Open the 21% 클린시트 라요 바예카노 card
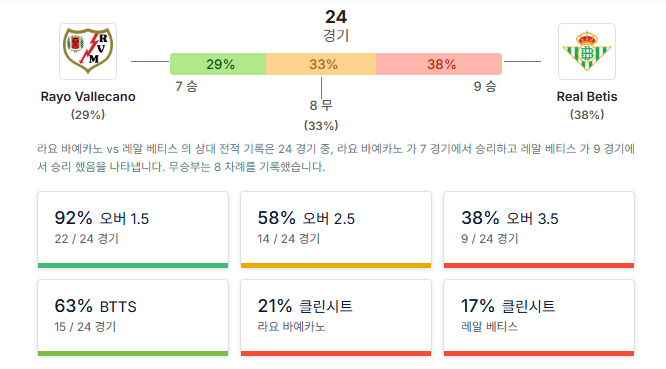666x369 pixels. tap(336, 318)
